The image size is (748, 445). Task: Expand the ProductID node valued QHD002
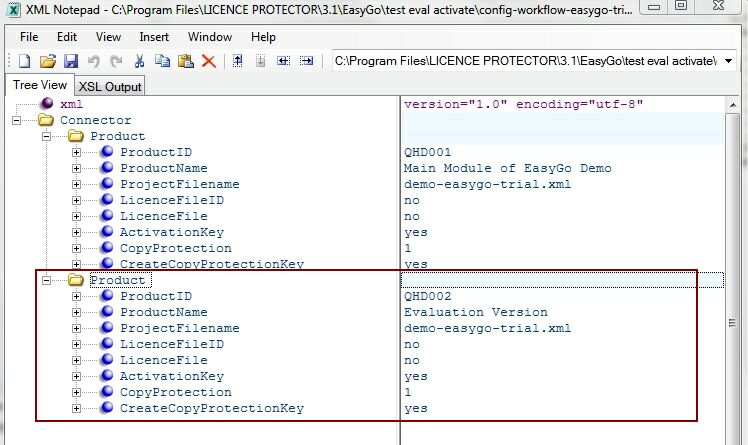click(76, 297)
